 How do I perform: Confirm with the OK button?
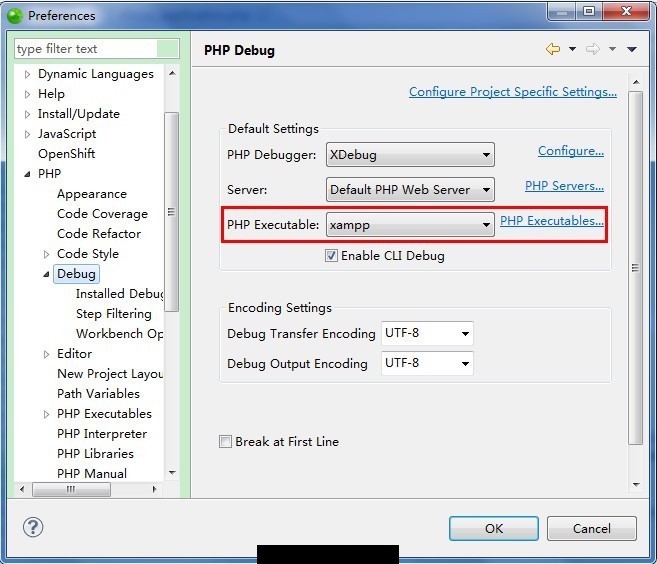pyautogui.click(x=494, y=528)
